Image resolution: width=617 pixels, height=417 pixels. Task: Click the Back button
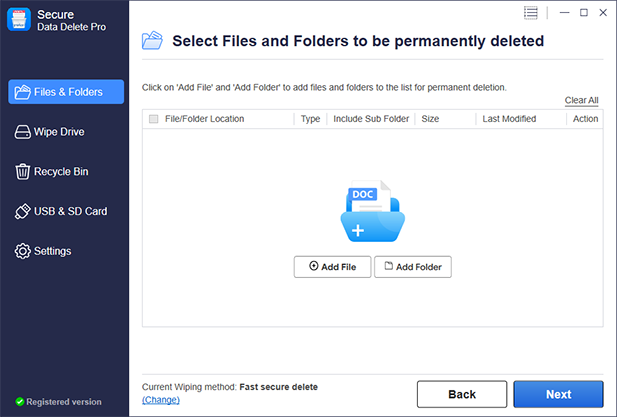click(462, 394)
